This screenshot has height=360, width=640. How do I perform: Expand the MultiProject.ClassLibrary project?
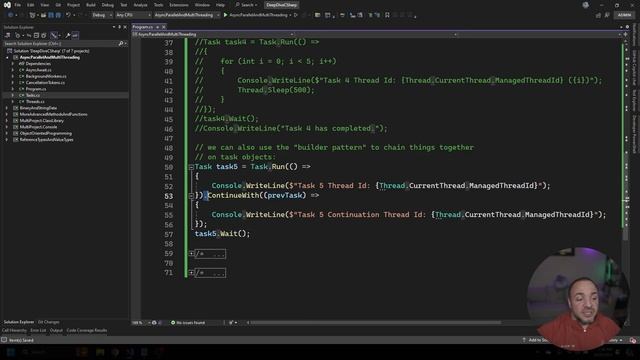[x=7, y=121]
